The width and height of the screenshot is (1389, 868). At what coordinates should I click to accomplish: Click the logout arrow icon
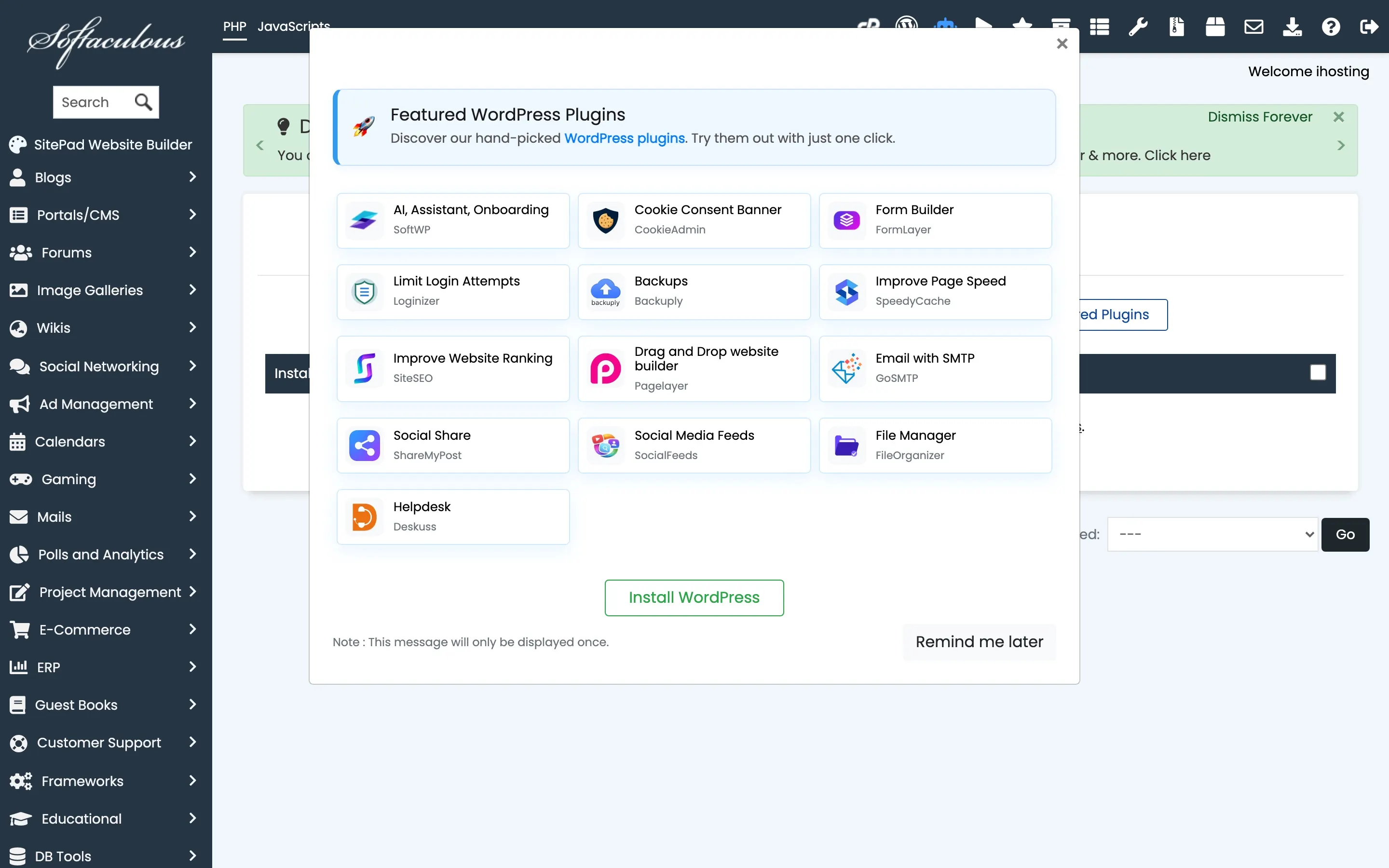click(1369, 27)
